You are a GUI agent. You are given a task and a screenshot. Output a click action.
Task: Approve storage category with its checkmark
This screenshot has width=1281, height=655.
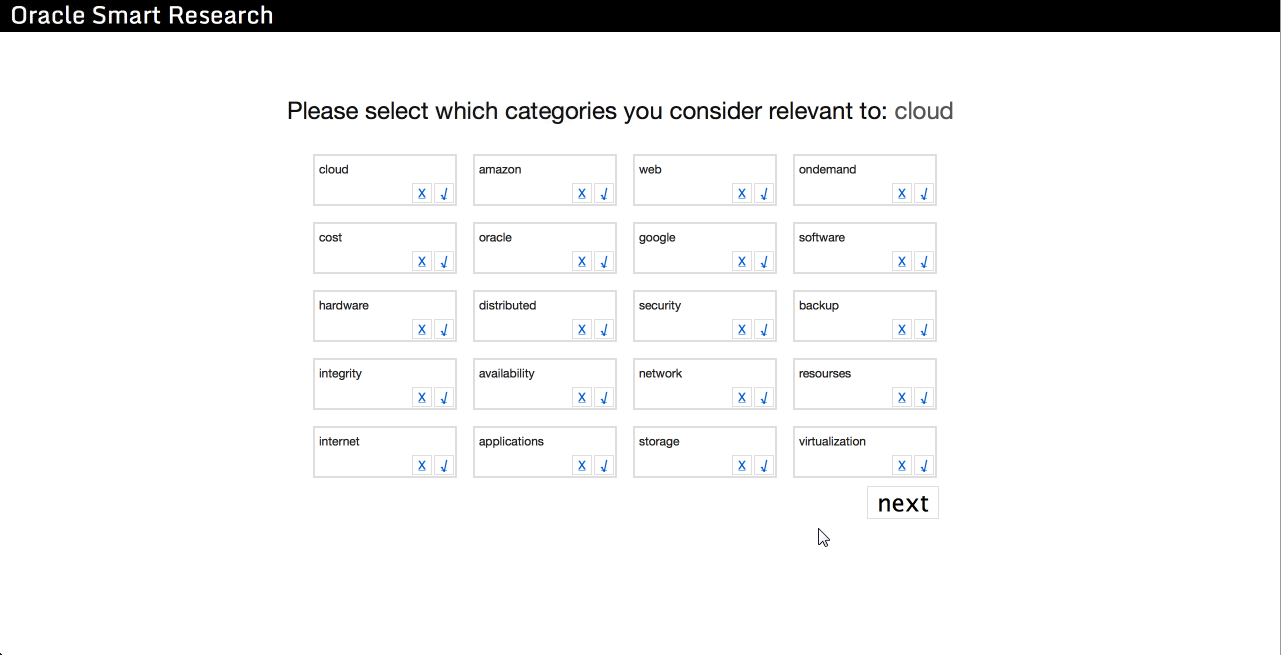pyautogui.click(x=764, y=466)
